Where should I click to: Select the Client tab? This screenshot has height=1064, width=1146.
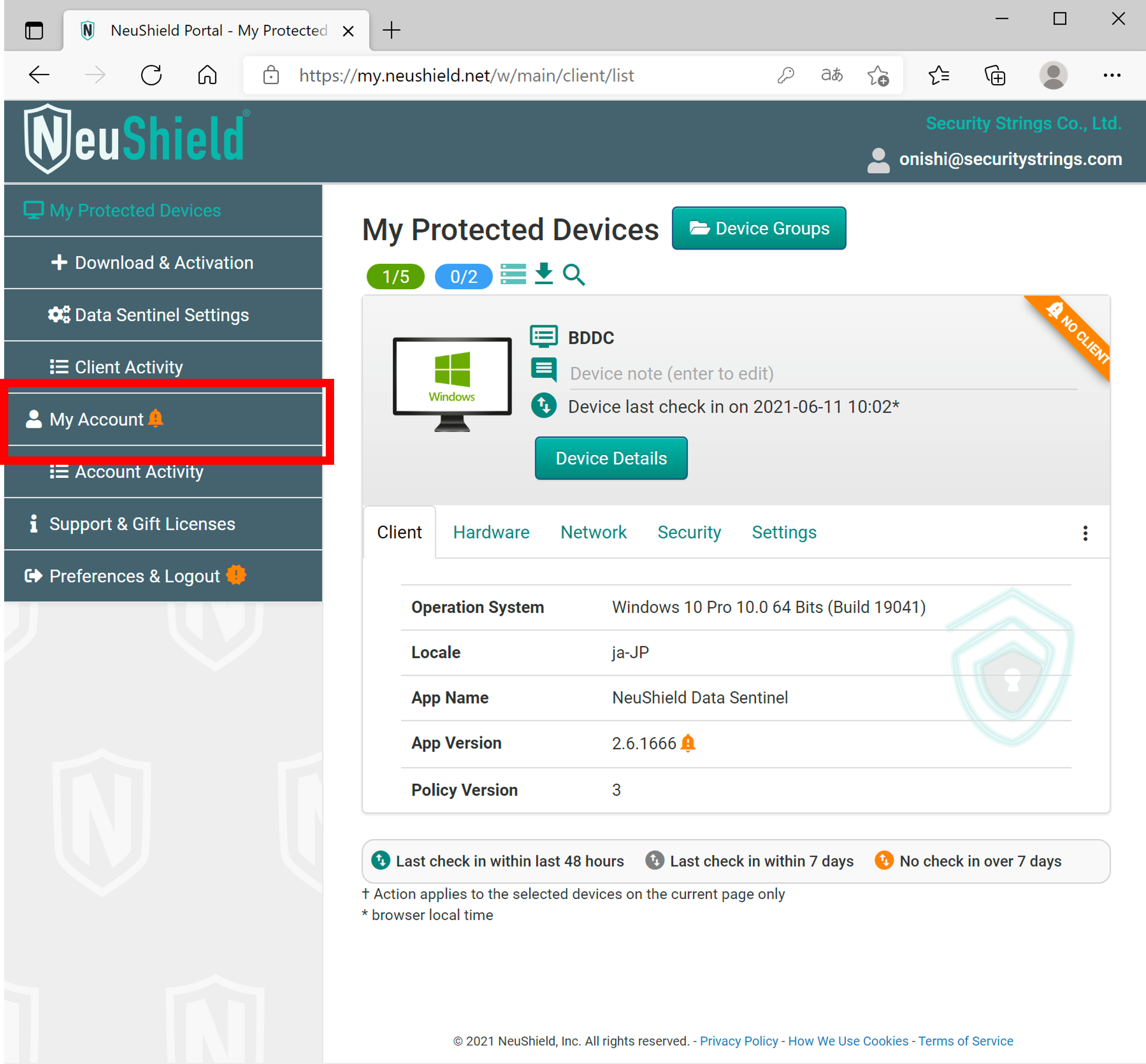coord(399,532)
